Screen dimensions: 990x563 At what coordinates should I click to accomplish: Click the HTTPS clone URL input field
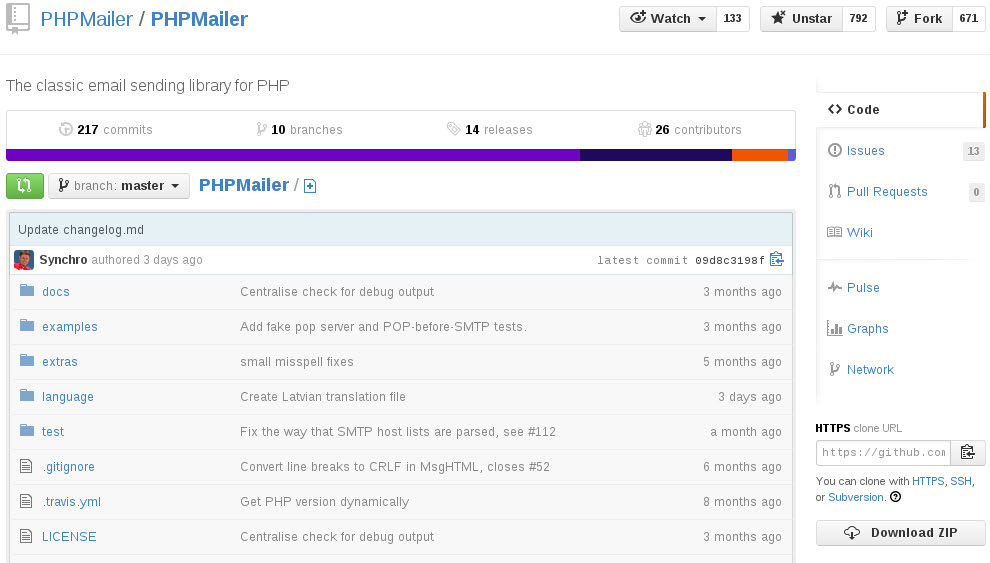883,453
